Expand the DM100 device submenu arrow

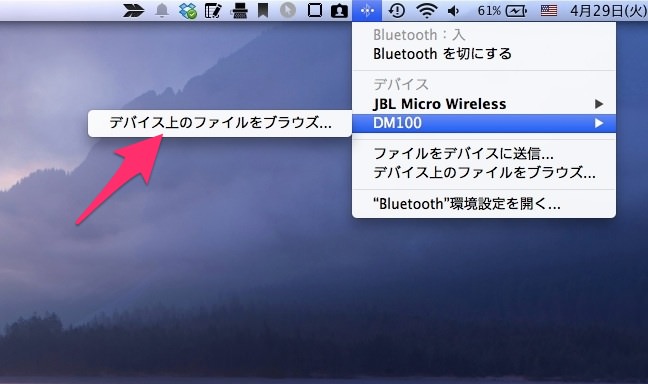point(598,123)
